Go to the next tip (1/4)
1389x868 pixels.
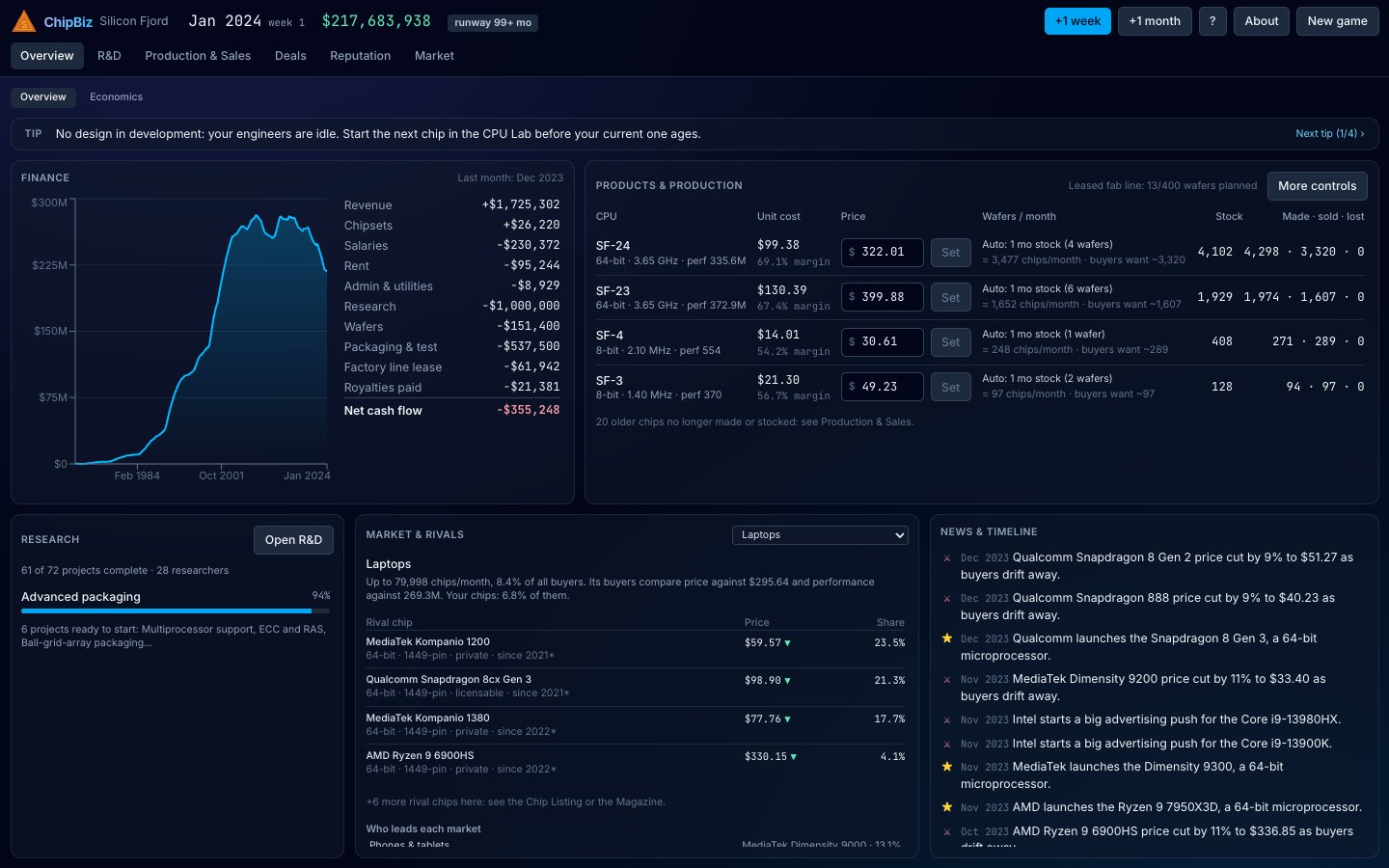pos(1329,134)
